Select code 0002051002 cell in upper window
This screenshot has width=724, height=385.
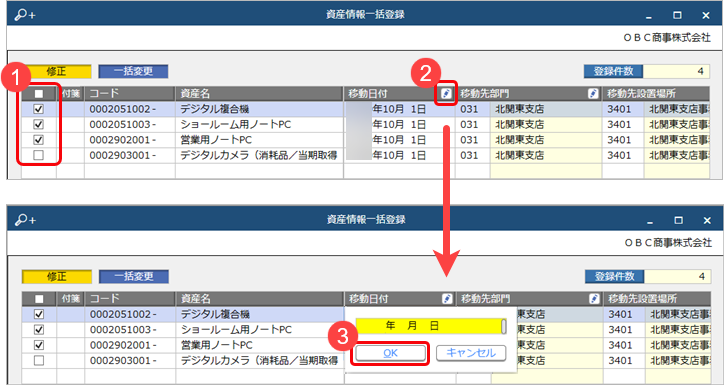(x=130, y=109)
